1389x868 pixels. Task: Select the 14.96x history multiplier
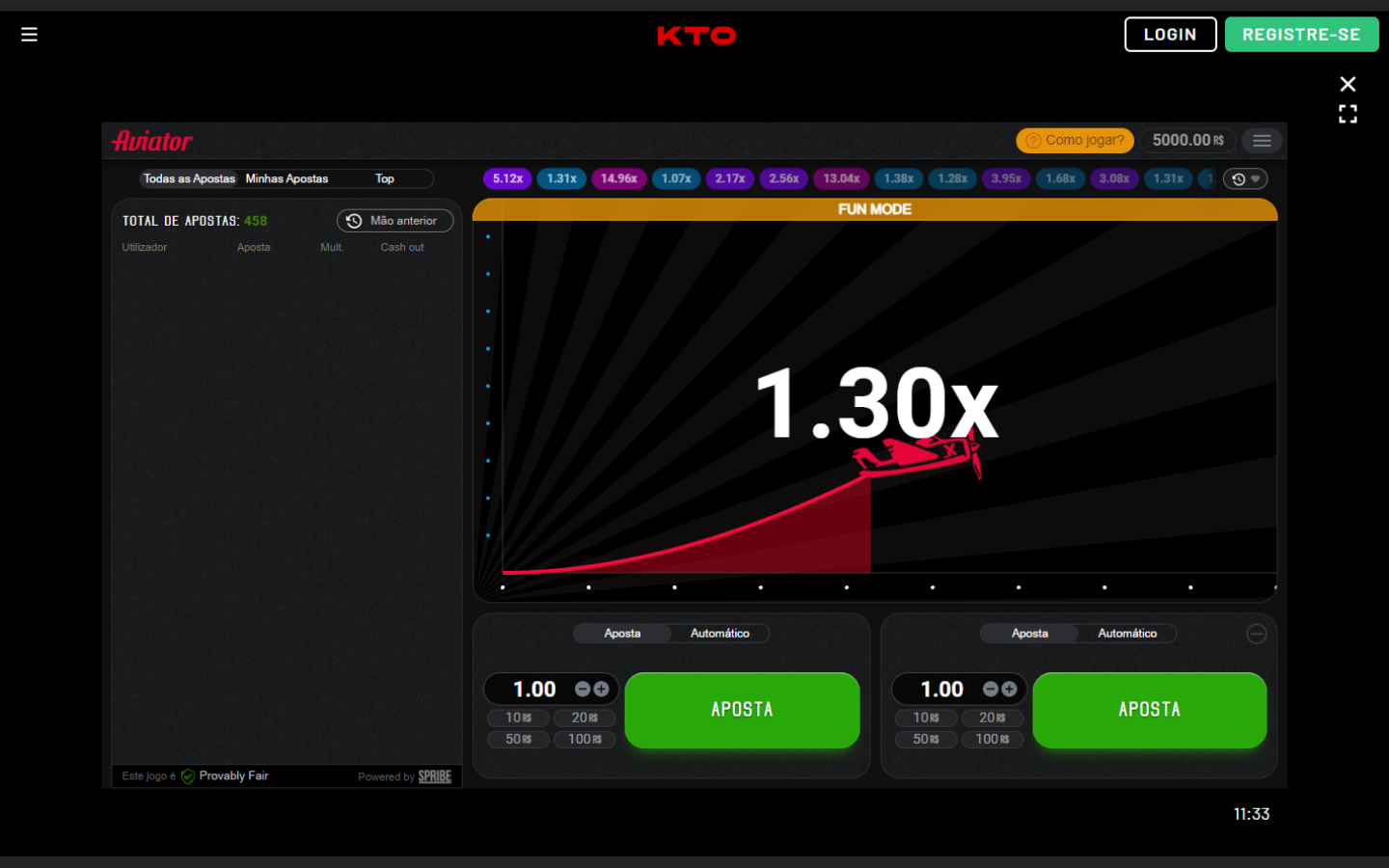[x=618, y=178]
